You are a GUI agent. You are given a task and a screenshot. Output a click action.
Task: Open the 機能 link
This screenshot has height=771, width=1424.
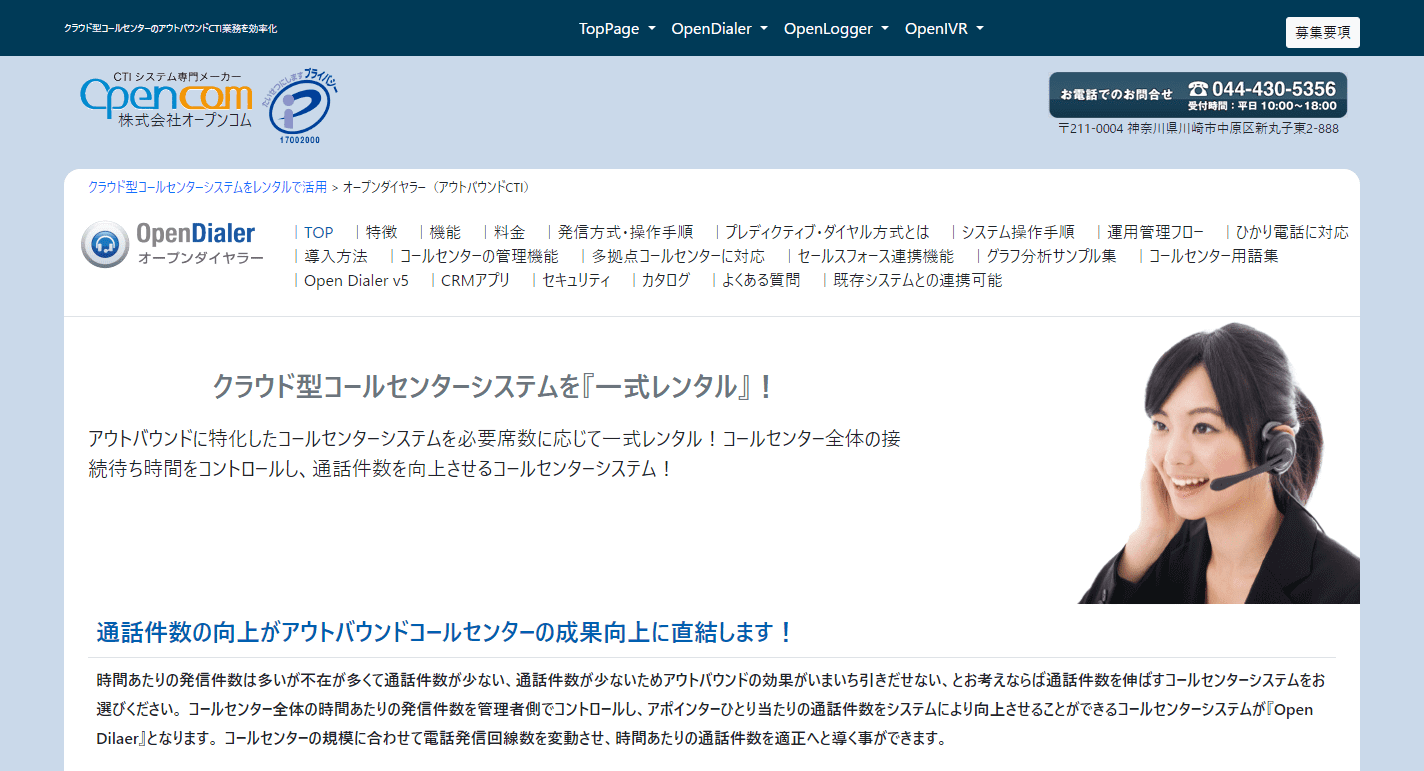445,232
